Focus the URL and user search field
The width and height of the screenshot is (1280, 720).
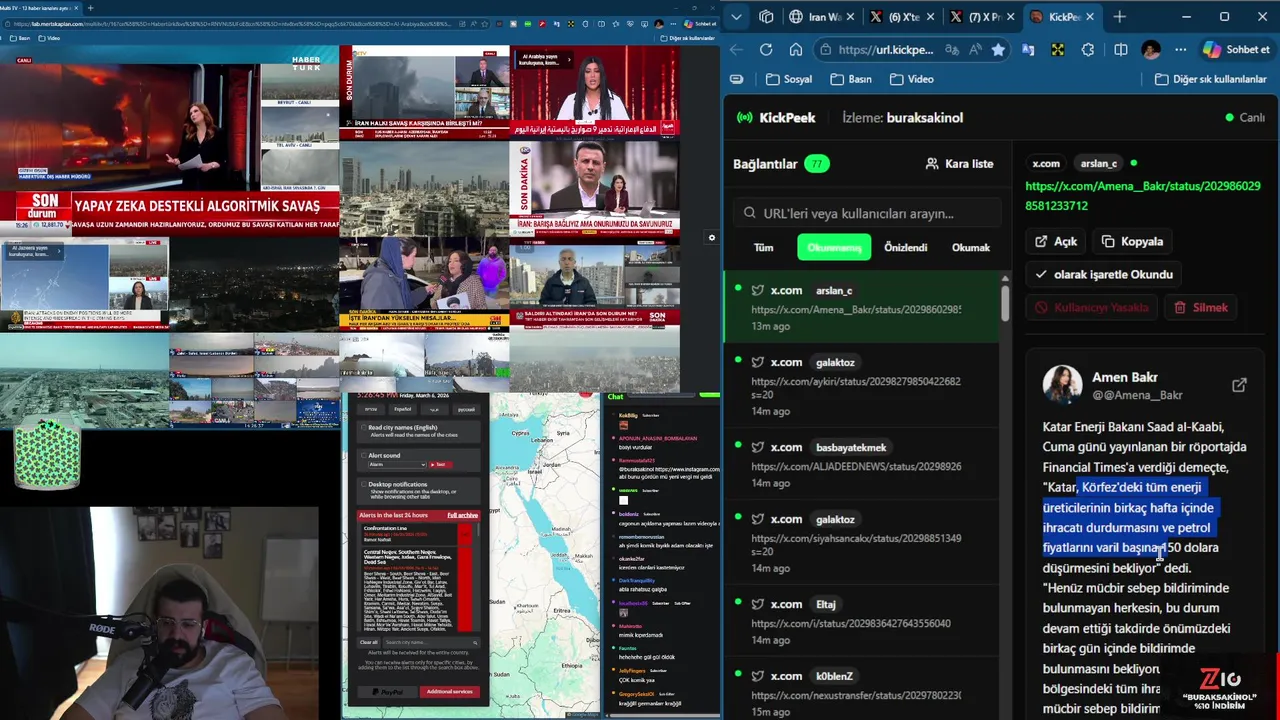coord(866,212)
